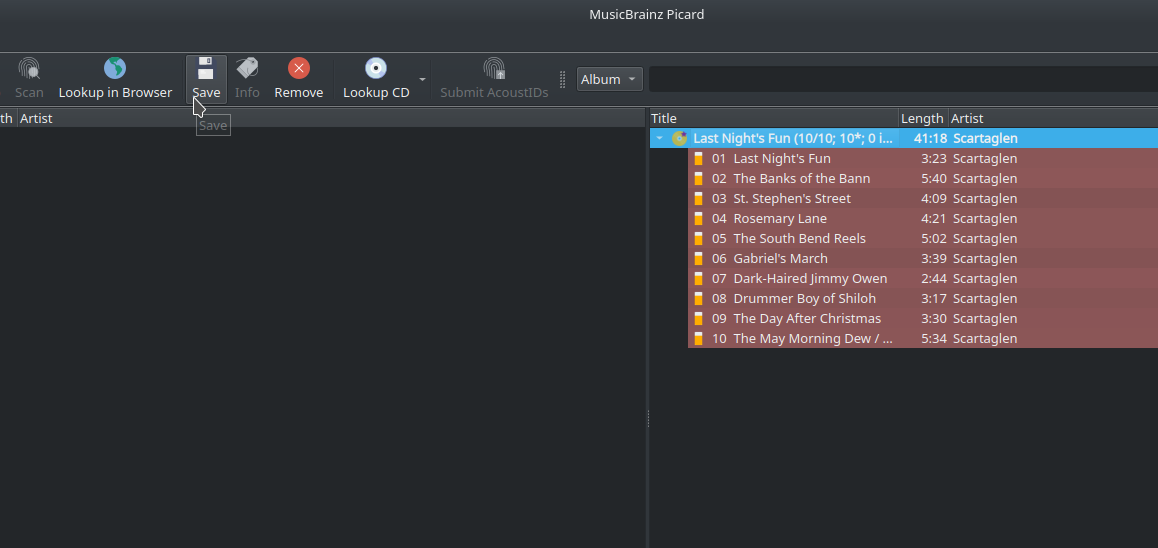The height and width of the screenshot is (548, 1158).
Task: Click file icon of St. Stephen's Street
Action: pos(699,199)
